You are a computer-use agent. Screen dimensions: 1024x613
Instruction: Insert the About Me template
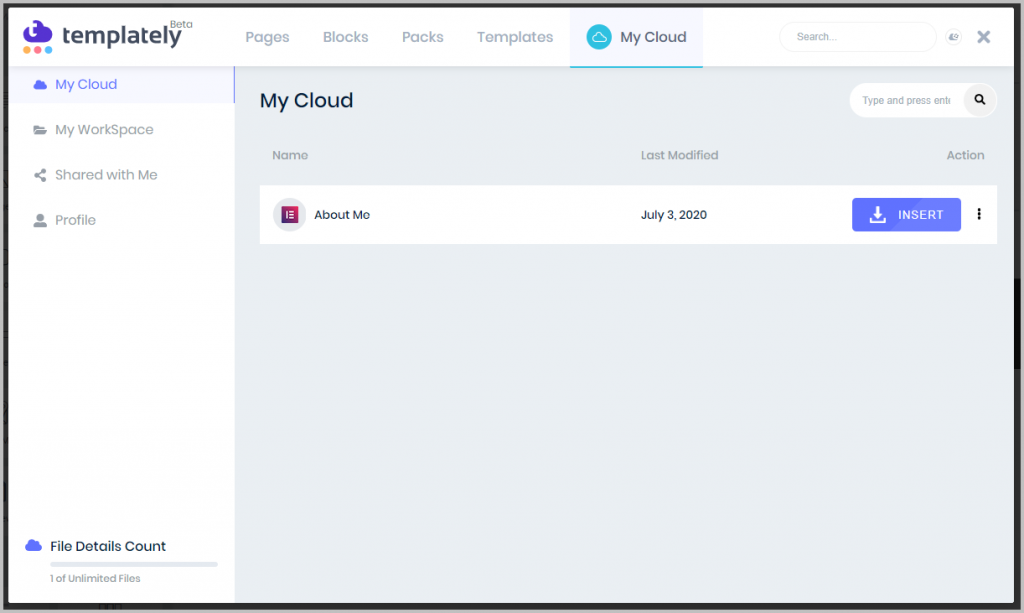point(906,215)
